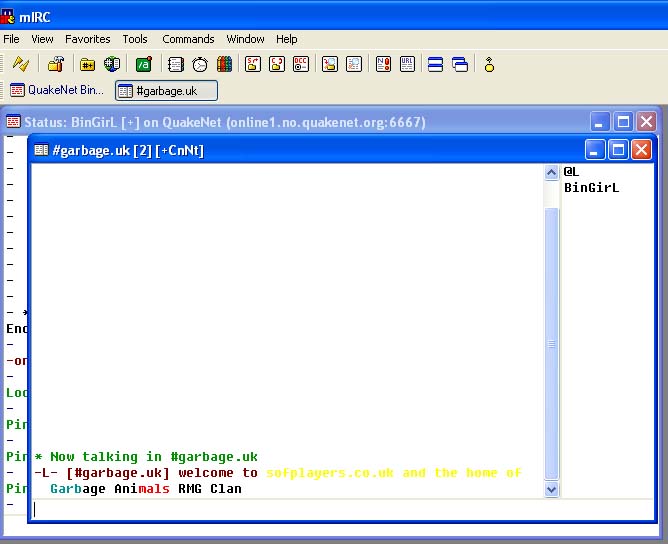Open the View menu
668x544 pixels.
pyautogui.click(x=42, y=39)
